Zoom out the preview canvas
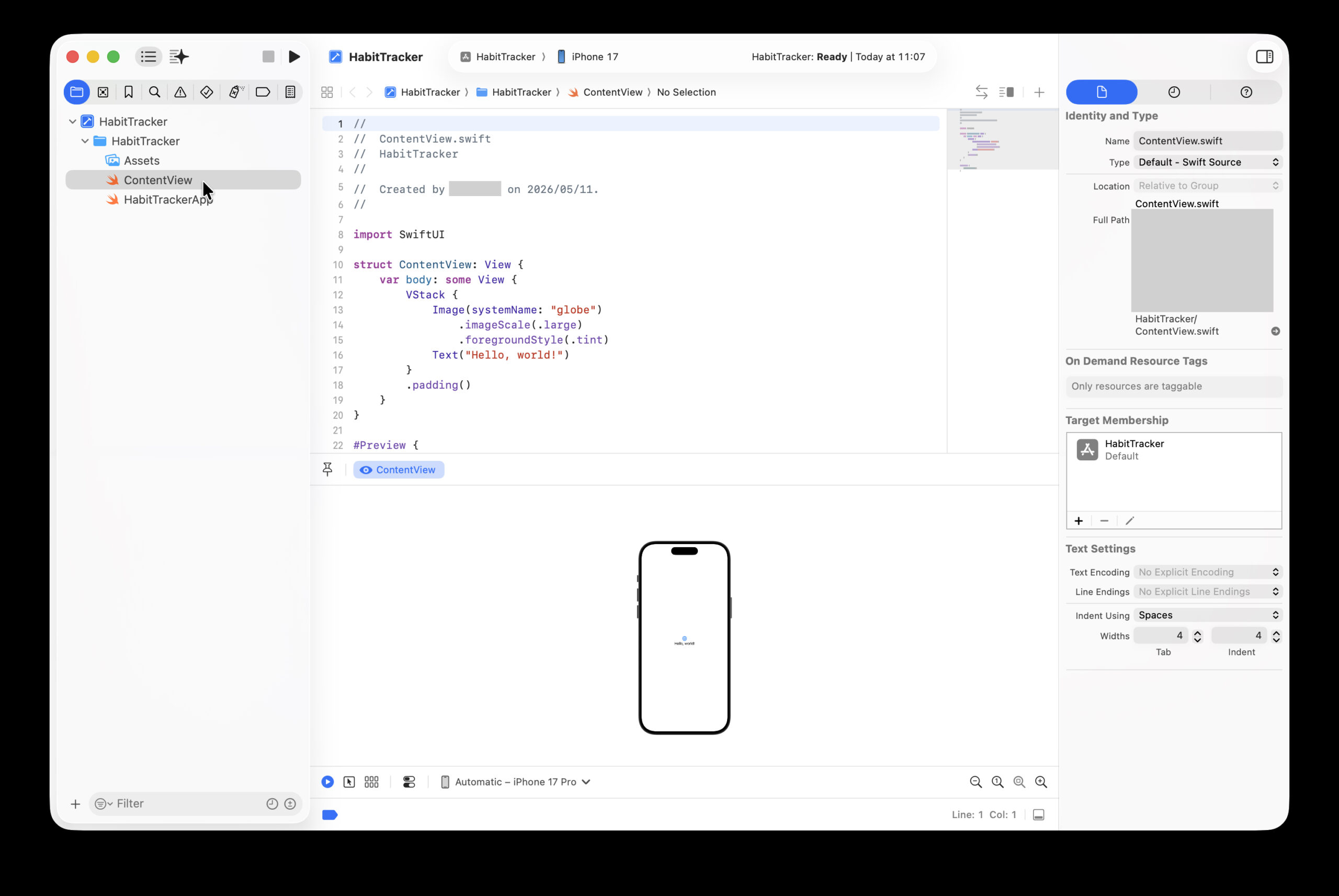 (x=975, y=782)
